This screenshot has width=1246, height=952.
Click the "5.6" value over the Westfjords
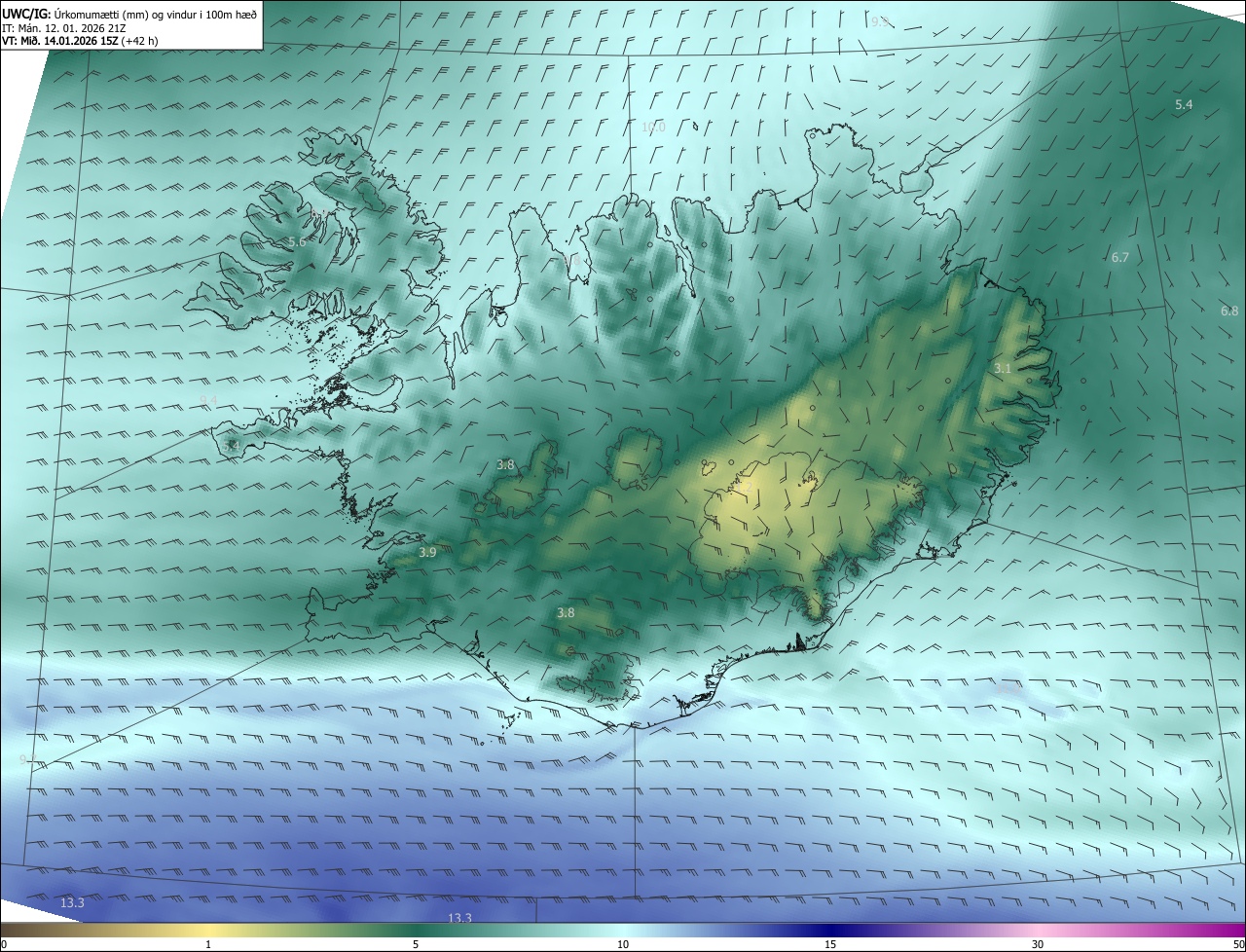click(x=297, y=241)
